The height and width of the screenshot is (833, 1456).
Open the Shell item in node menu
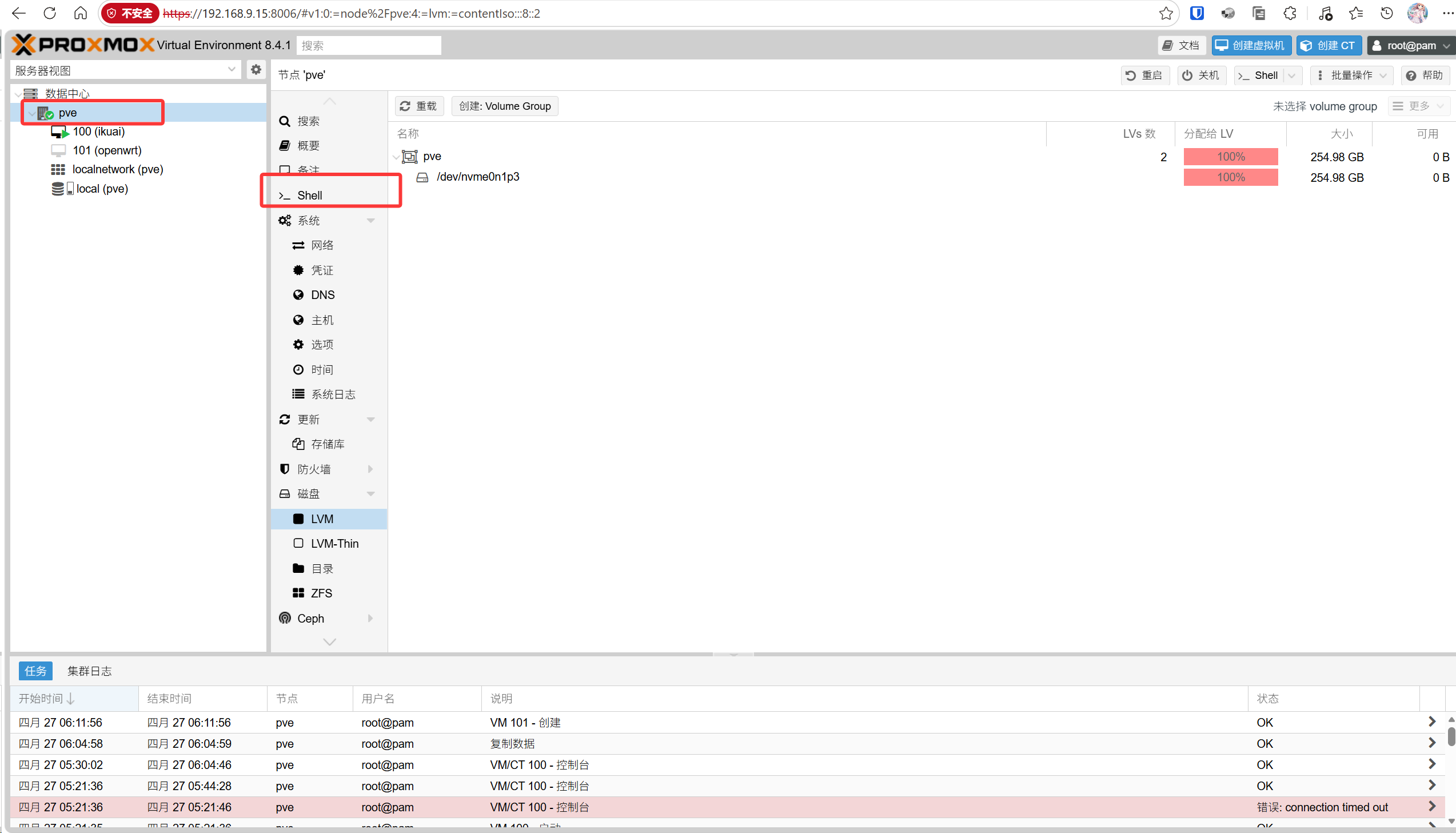(309, 196)
